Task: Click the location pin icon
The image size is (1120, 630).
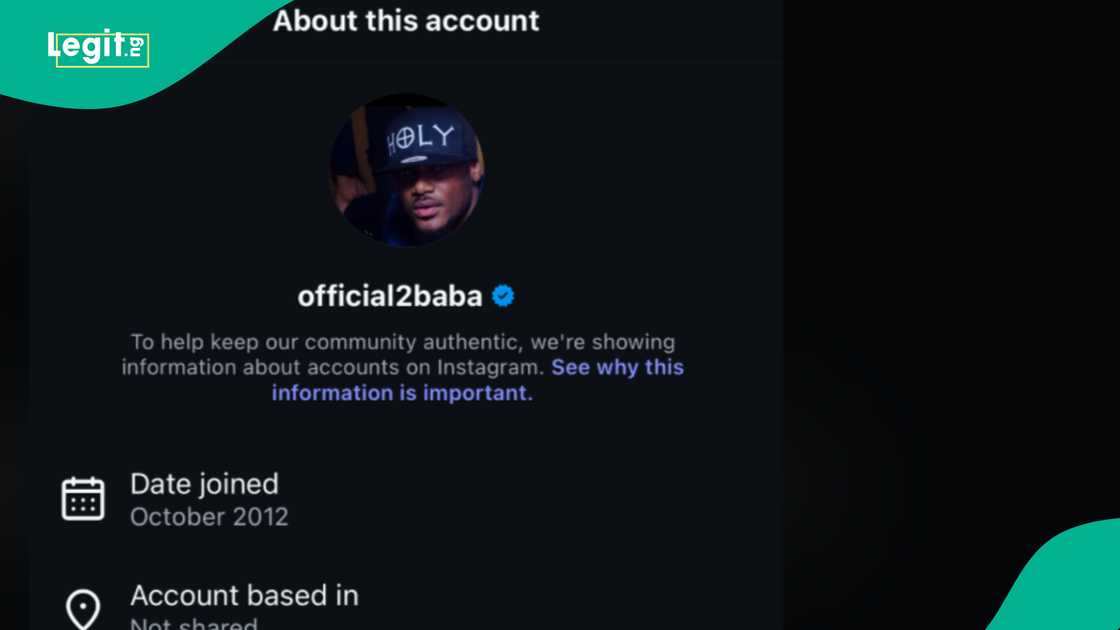Action: [x=83, y=608]
